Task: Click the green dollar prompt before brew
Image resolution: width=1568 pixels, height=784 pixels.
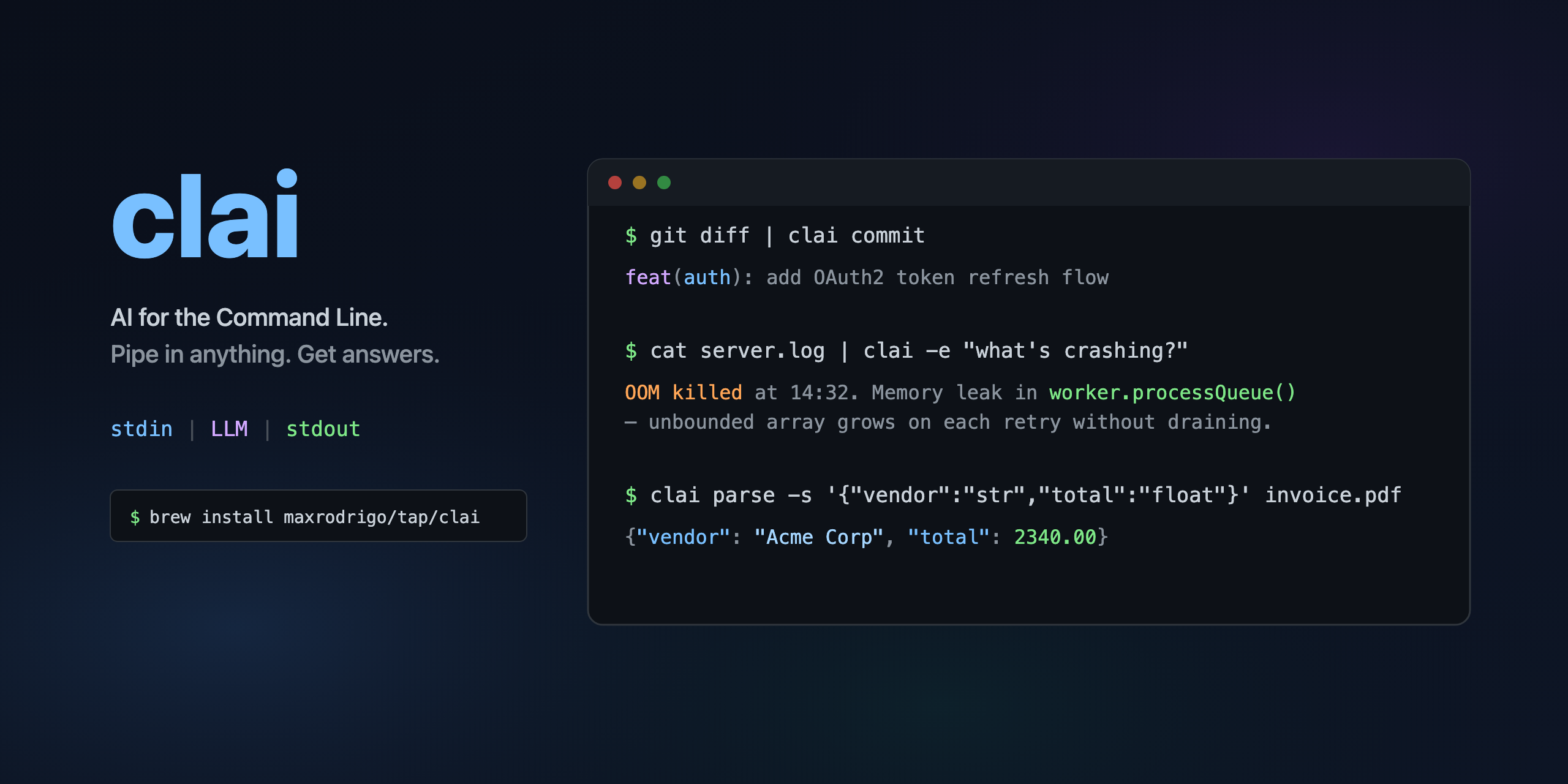Action: pyautogui.click(x=135, y=518)
